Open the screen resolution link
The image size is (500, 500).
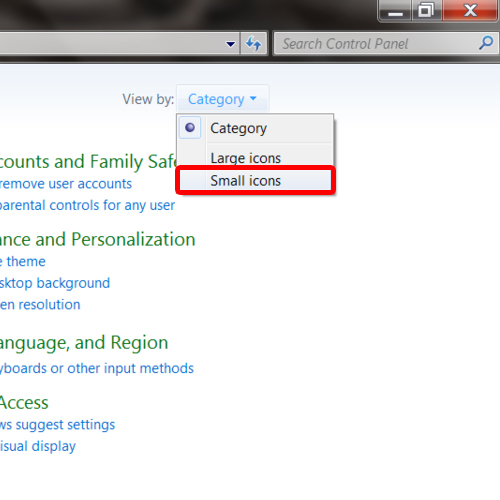pyautogui.click(x=40, y=305)
